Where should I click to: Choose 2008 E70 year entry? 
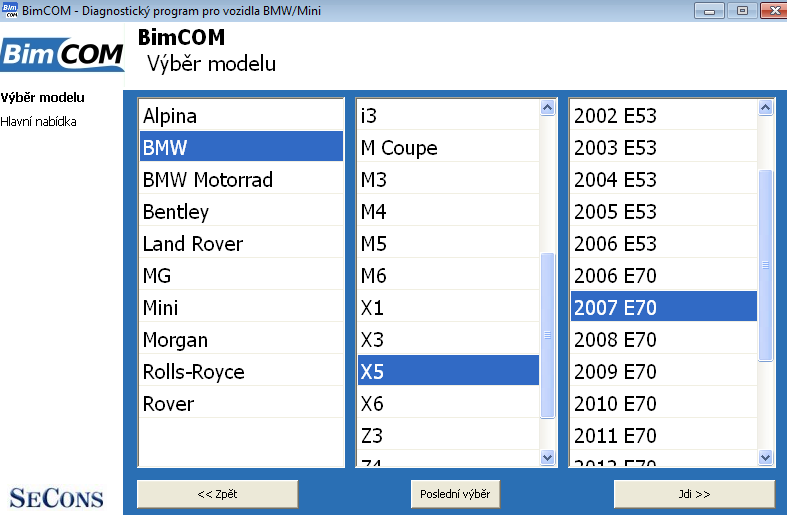[x=664, y=339]
